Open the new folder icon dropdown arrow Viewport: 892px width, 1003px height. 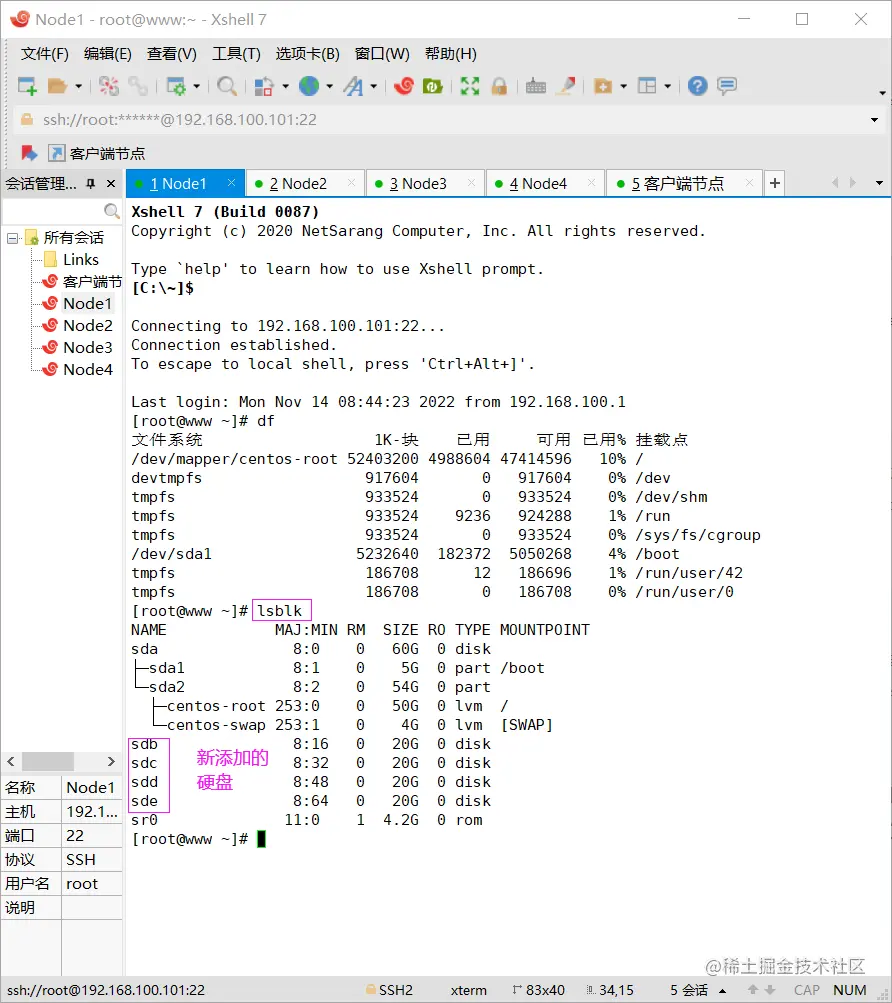[623, 86]
